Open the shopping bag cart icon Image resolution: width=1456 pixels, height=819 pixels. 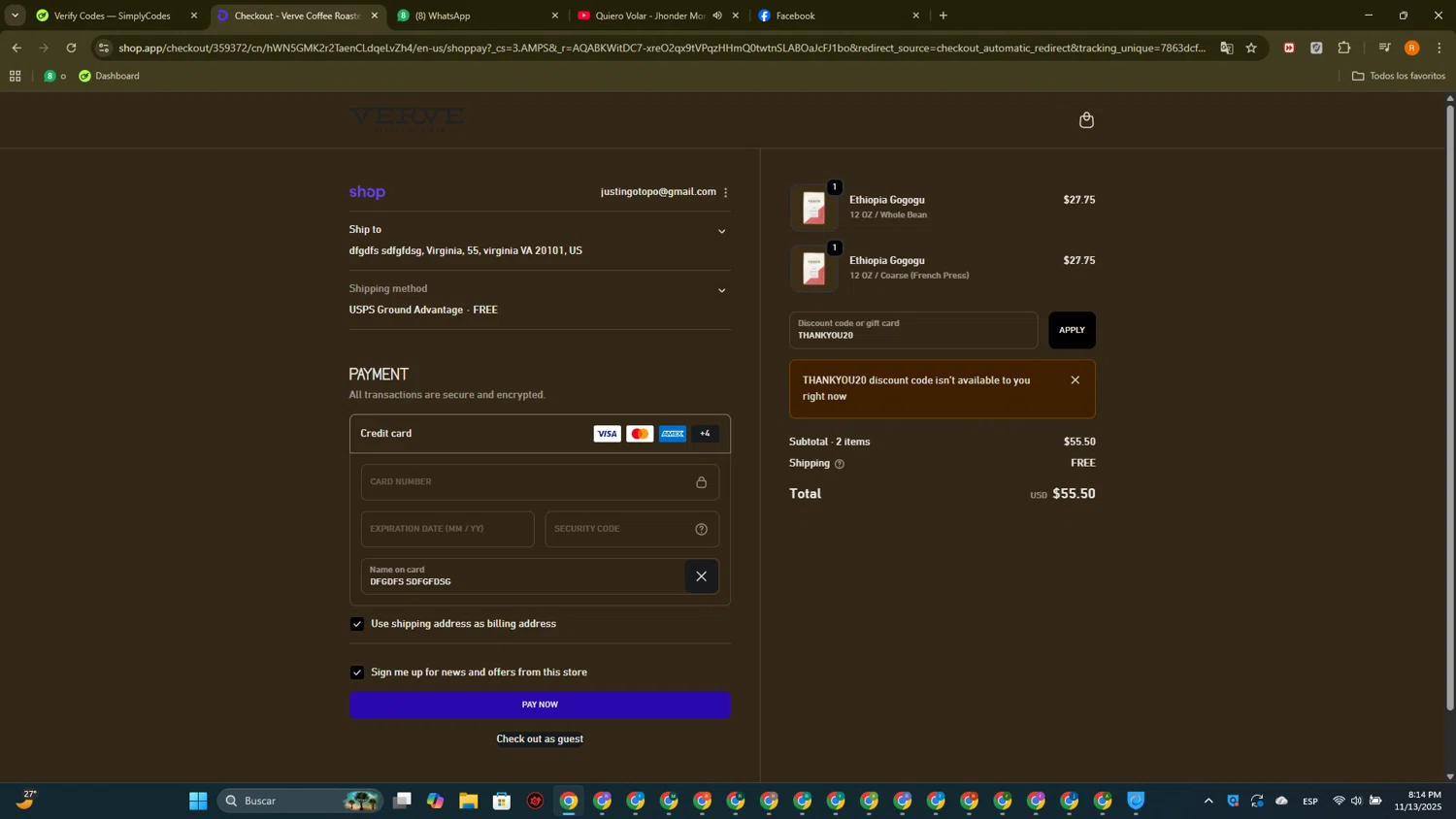[1086, 120]
